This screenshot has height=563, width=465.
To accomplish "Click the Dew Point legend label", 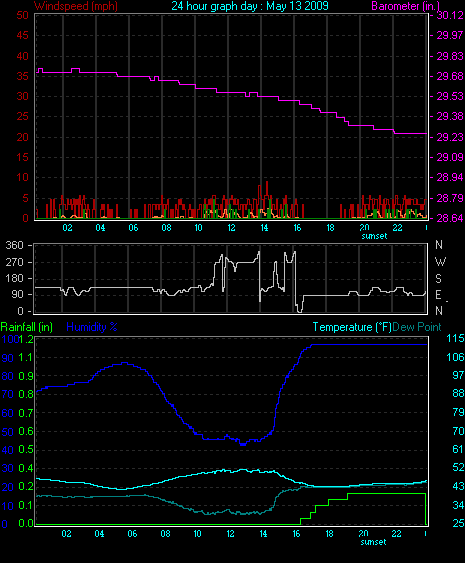I will coord(417,327).
